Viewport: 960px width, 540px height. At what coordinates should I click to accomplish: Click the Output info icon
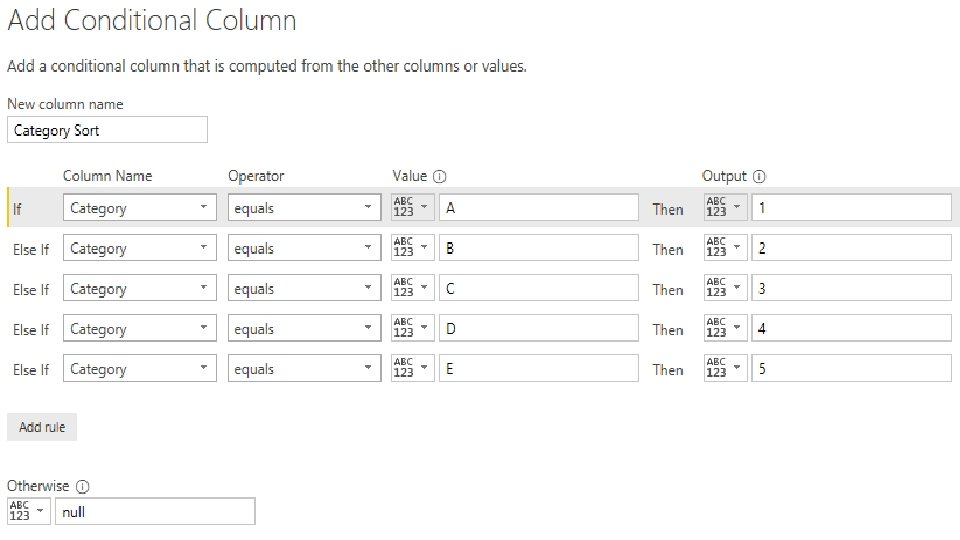click(x=759, y=176)
